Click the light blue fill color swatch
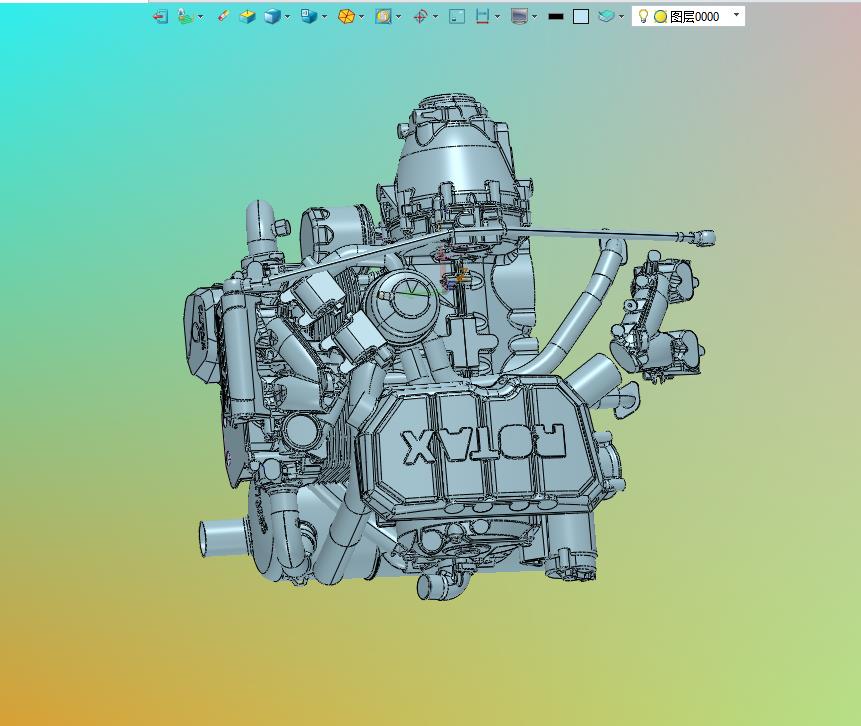861x726 pixels. pyautogui.click(x=581, y=16)
